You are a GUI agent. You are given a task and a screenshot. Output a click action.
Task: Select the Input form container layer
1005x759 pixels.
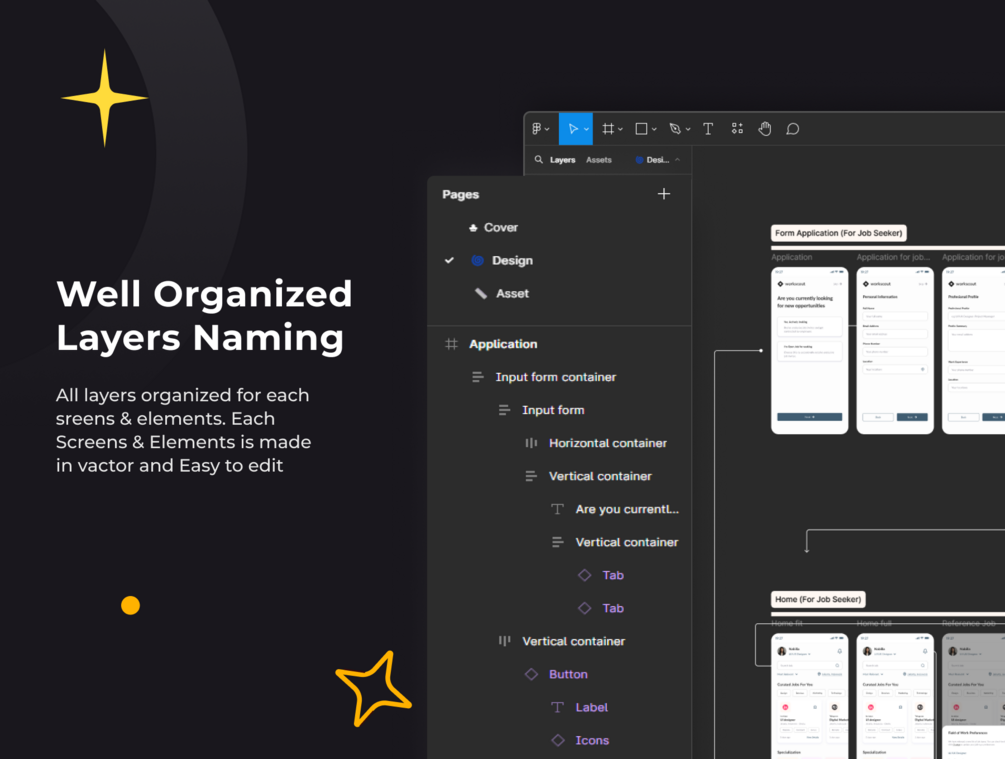click(556, 377)
